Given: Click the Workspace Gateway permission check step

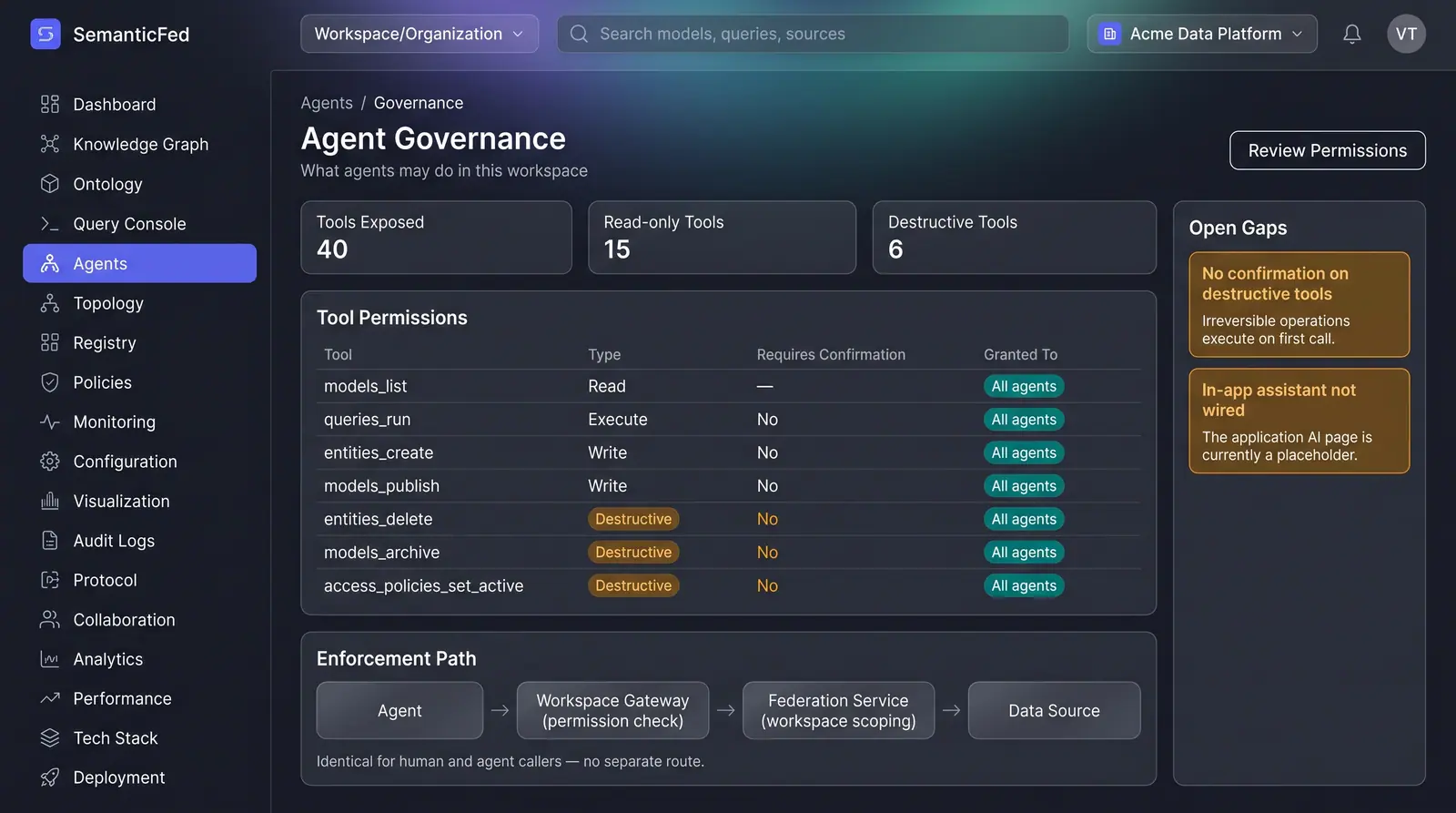Looking at the screenshot, I should pyautogui.click(x=612, y=710).
